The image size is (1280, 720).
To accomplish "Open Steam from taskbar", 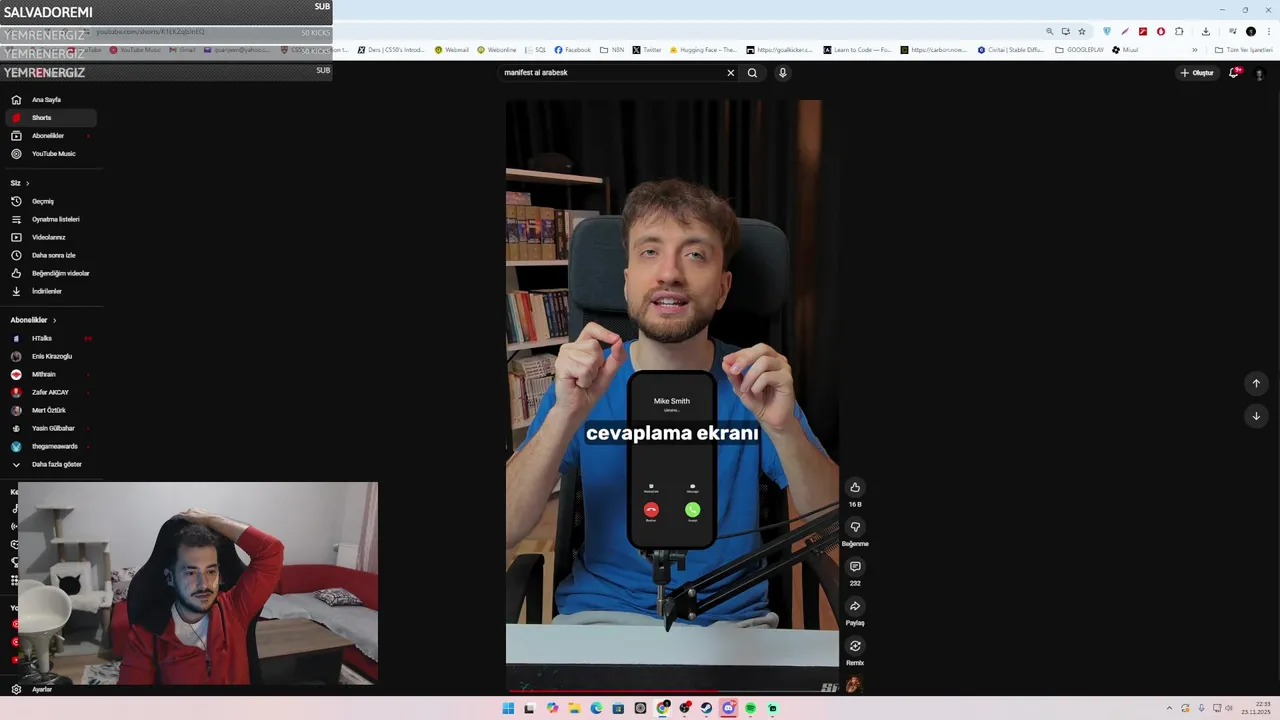I will (706, 708).
